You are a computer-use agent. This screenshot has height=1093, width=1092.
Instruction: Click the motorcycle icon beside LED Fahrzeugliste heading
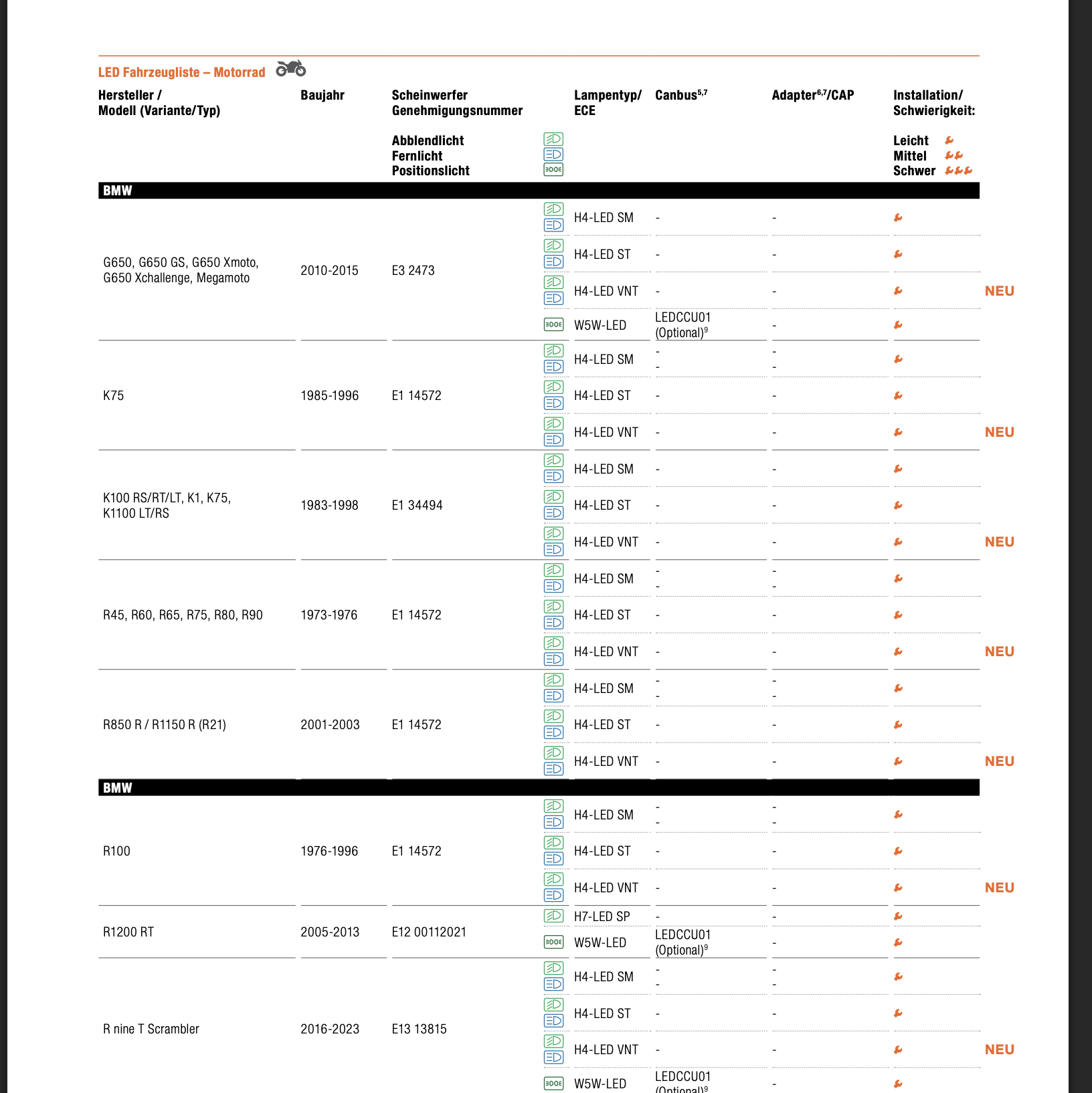pos(291,68)
